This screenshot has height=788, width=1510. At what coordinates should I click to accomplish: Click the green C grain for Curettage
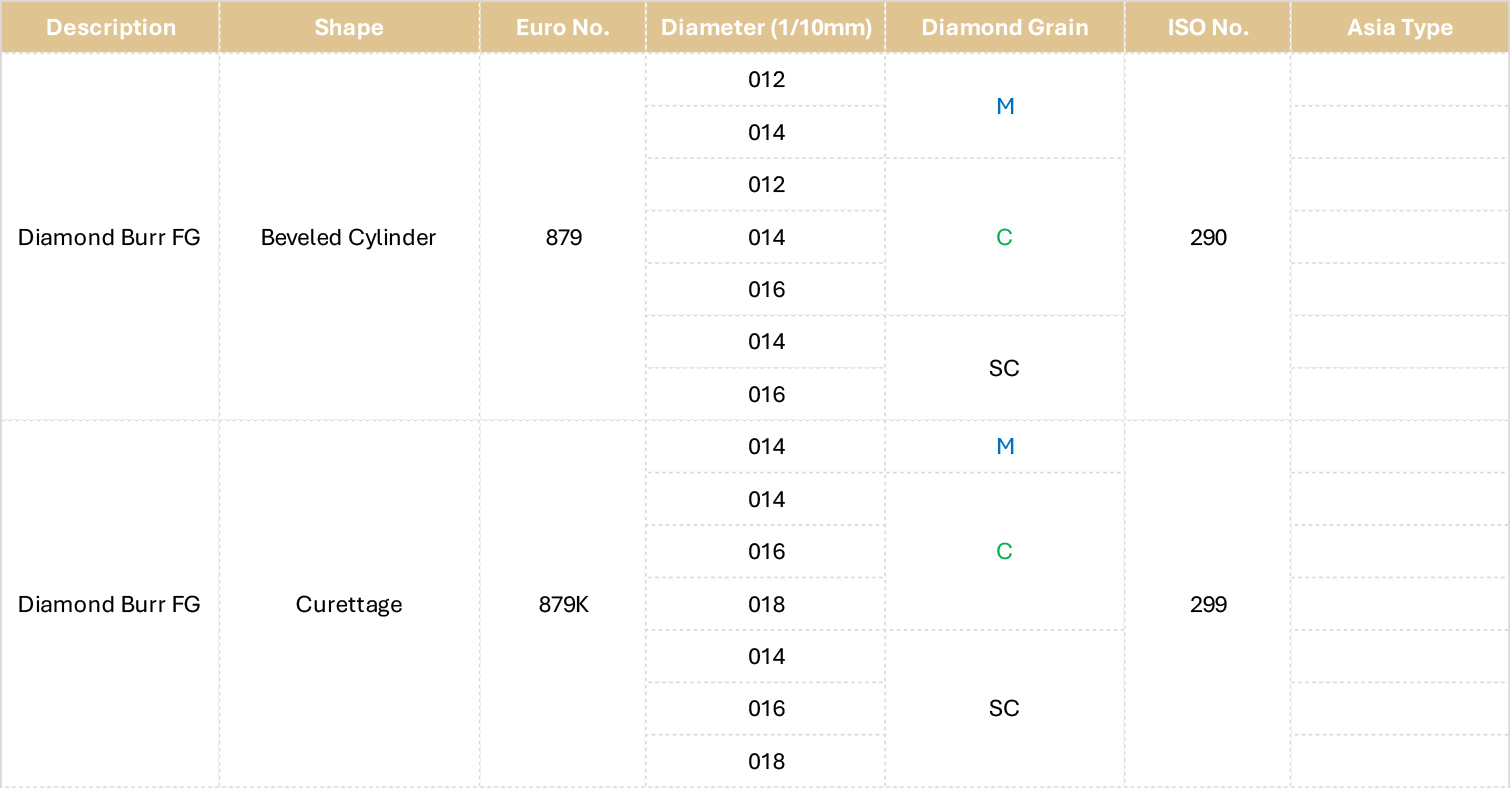[1005, 551]
